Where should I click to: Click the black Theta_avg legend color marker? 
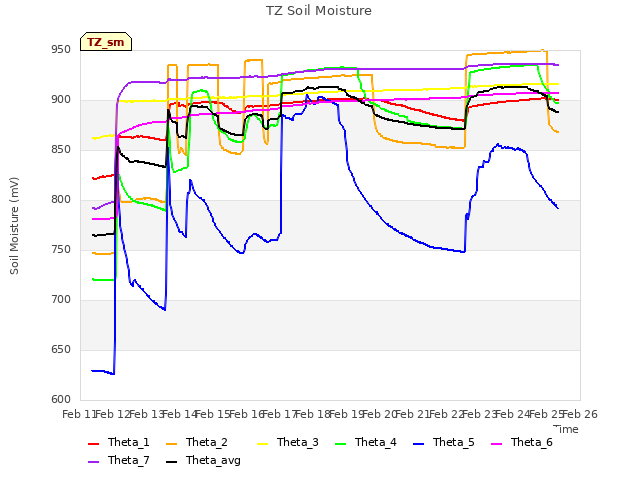(171, 462)
